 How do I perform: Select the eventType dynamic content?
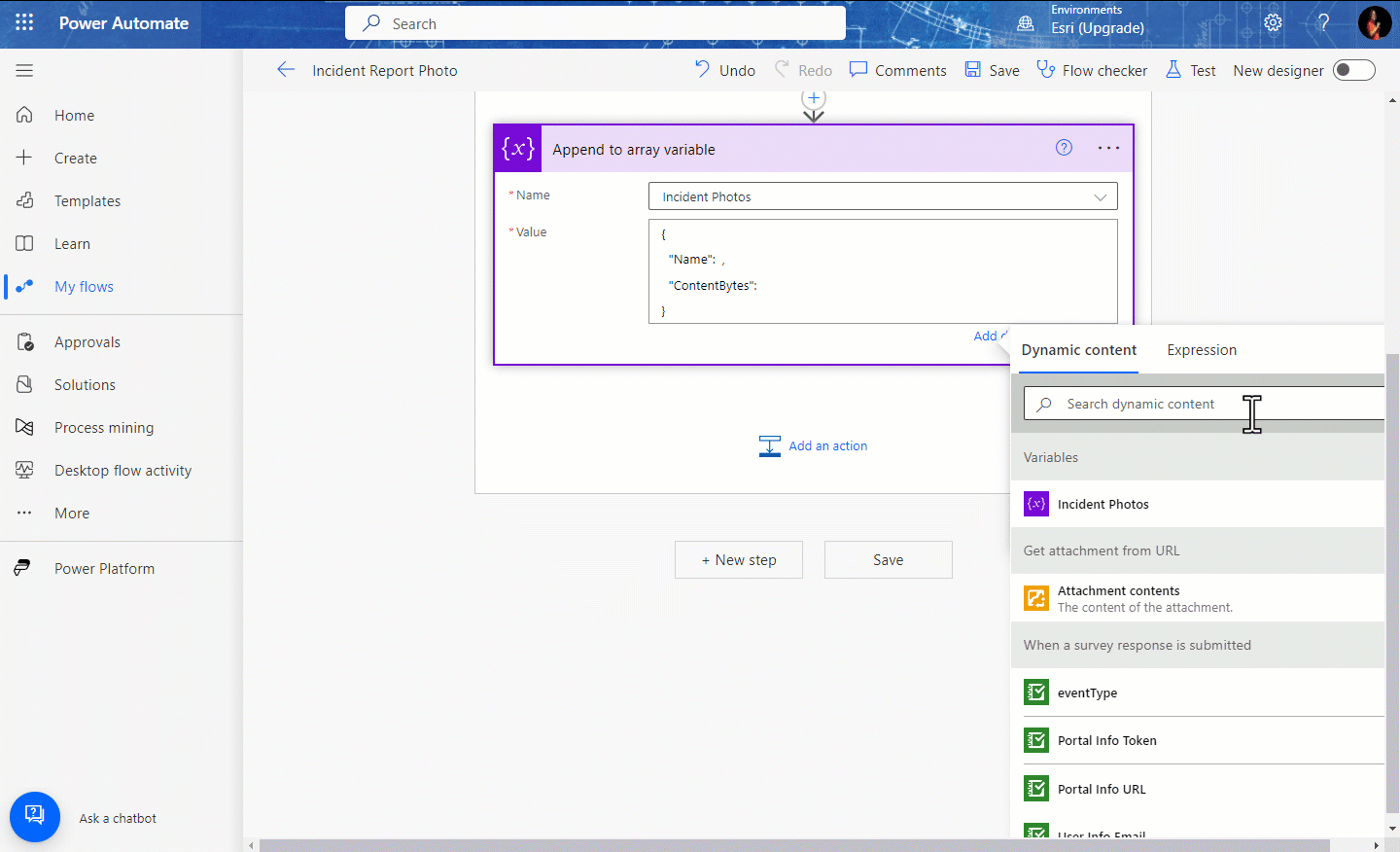1198,692
